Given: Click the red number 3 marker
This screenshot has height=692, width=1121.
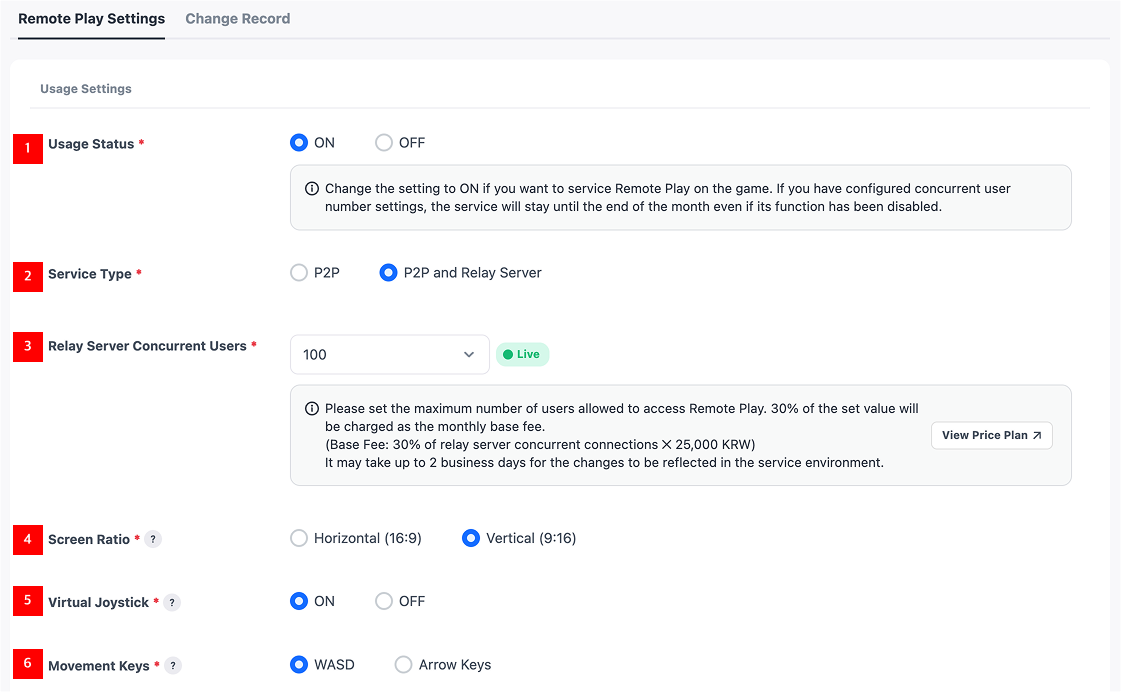Looking at the screenshot, I should [28, 346].
